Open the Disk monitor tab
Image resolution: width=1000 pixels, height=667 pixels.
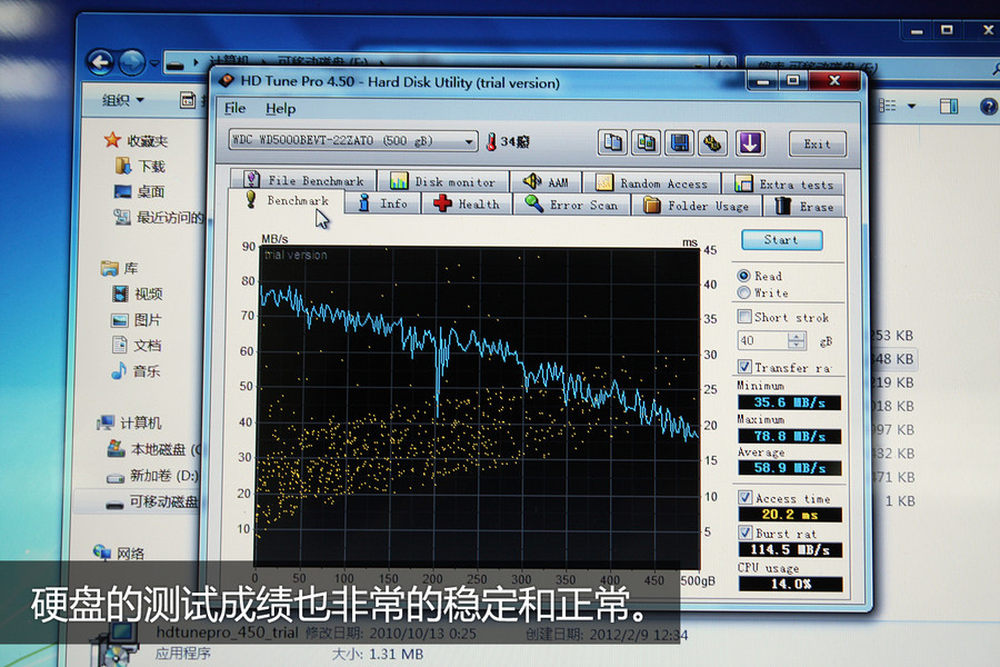(x=443, y=182)
